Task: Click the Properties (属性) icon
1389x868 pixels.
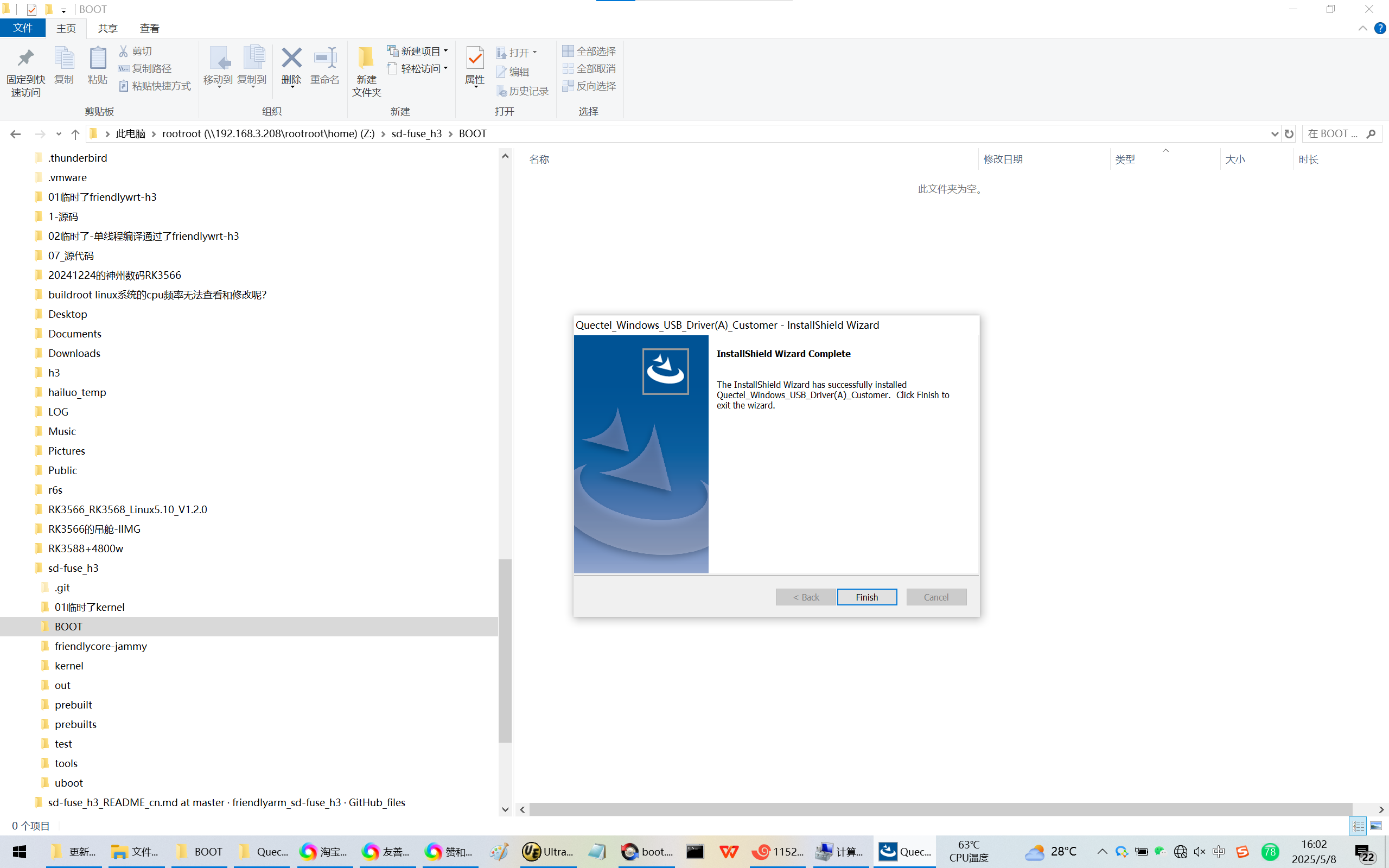Action: (x=475, y=59)
